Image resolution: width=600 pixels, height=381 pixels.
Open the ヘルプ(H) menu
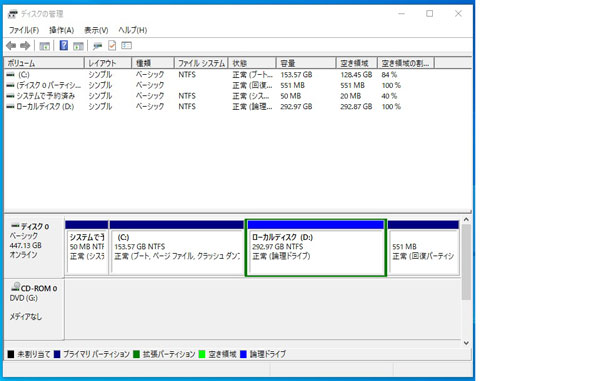[x=132, y=30]
